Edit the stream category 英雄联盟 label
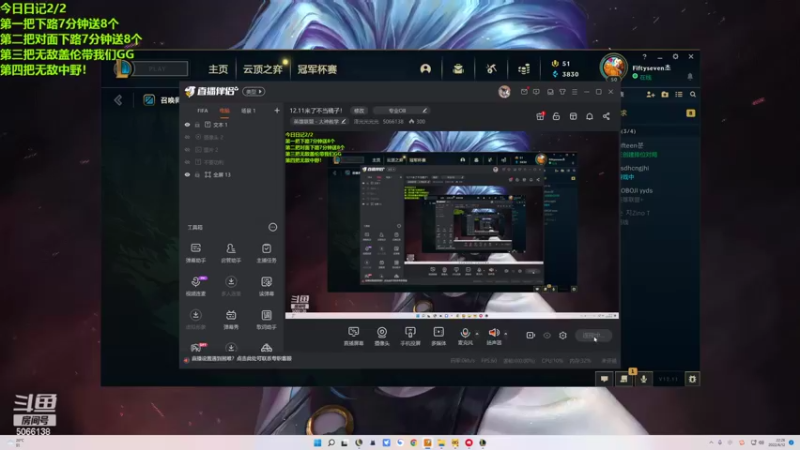This screenshot has width=800, height=450. (319, 121)
